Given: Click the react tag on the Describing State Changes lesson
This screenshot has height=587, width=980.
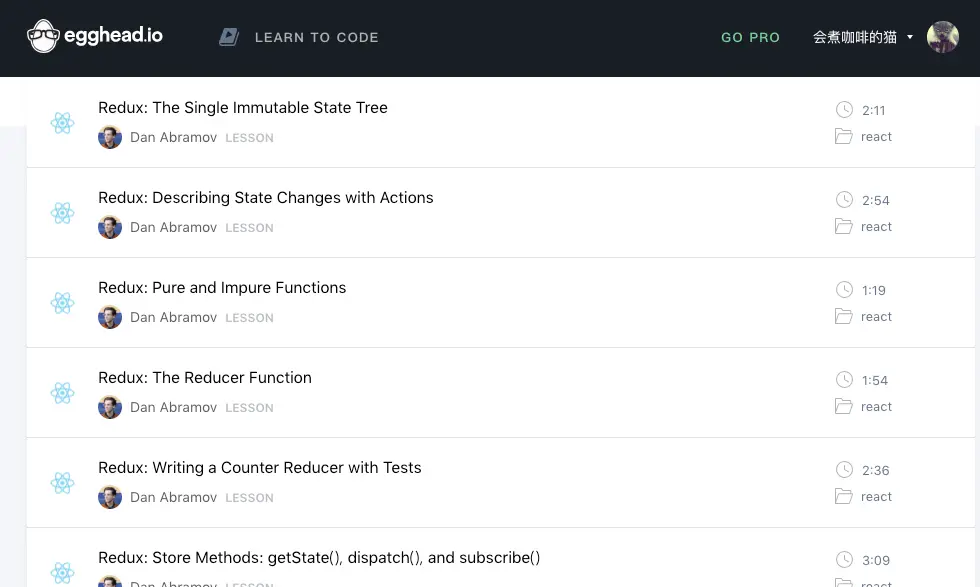Looking at the screenshot, I should tap(876, 226).
